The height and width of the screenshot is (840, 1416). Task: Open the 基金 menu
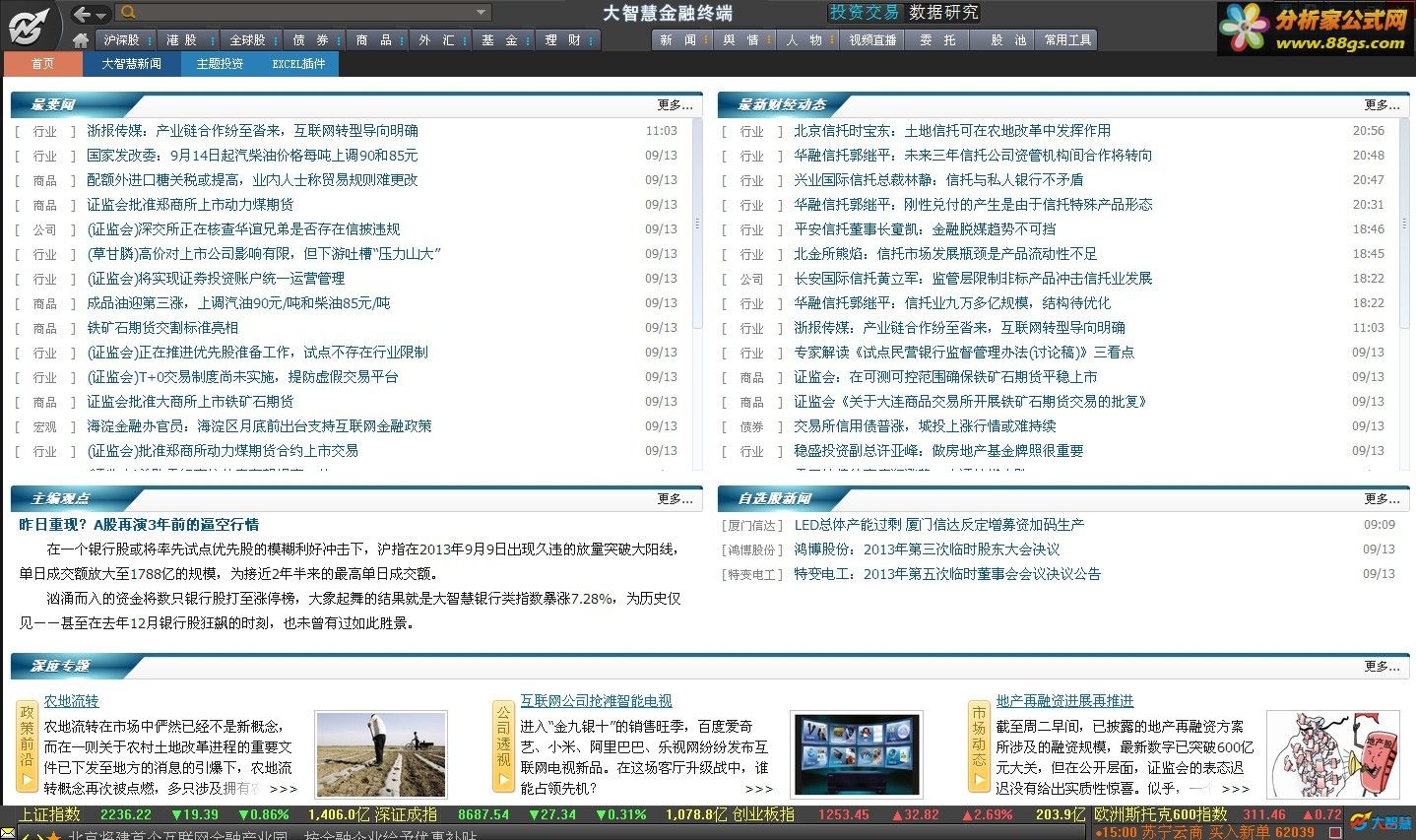click(503, 40)
